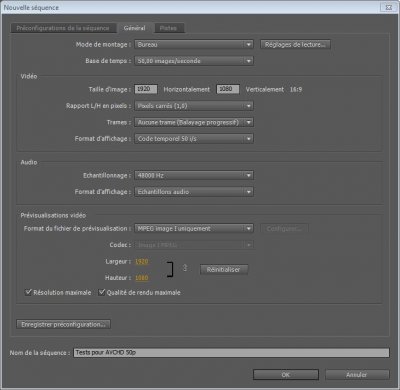
Task: Open the Base de temps dropdown
Action: (194, 61)
